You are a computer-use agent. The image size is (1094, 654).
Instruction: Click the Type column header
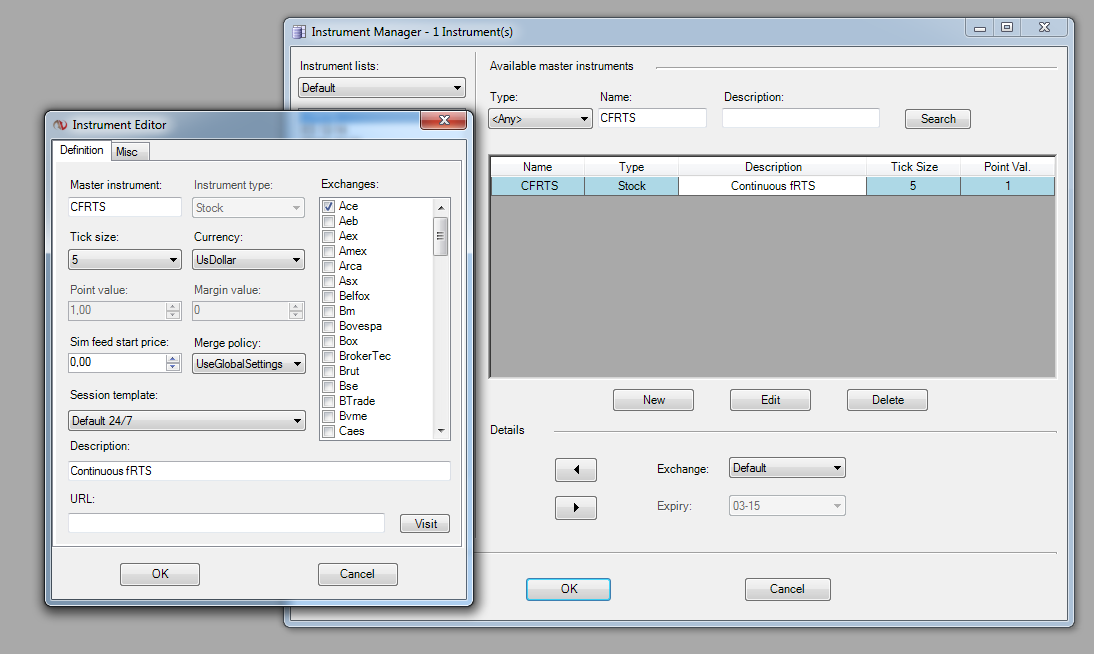point(631,167)
